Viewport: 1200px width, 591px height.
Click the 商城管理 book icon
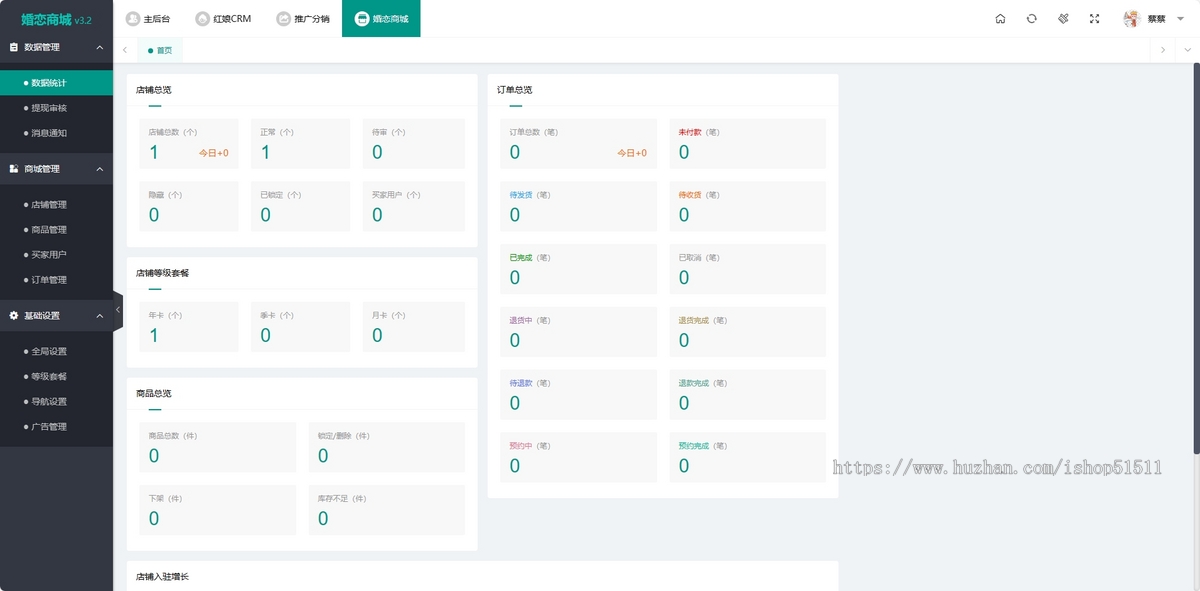(x=14, y=169)
